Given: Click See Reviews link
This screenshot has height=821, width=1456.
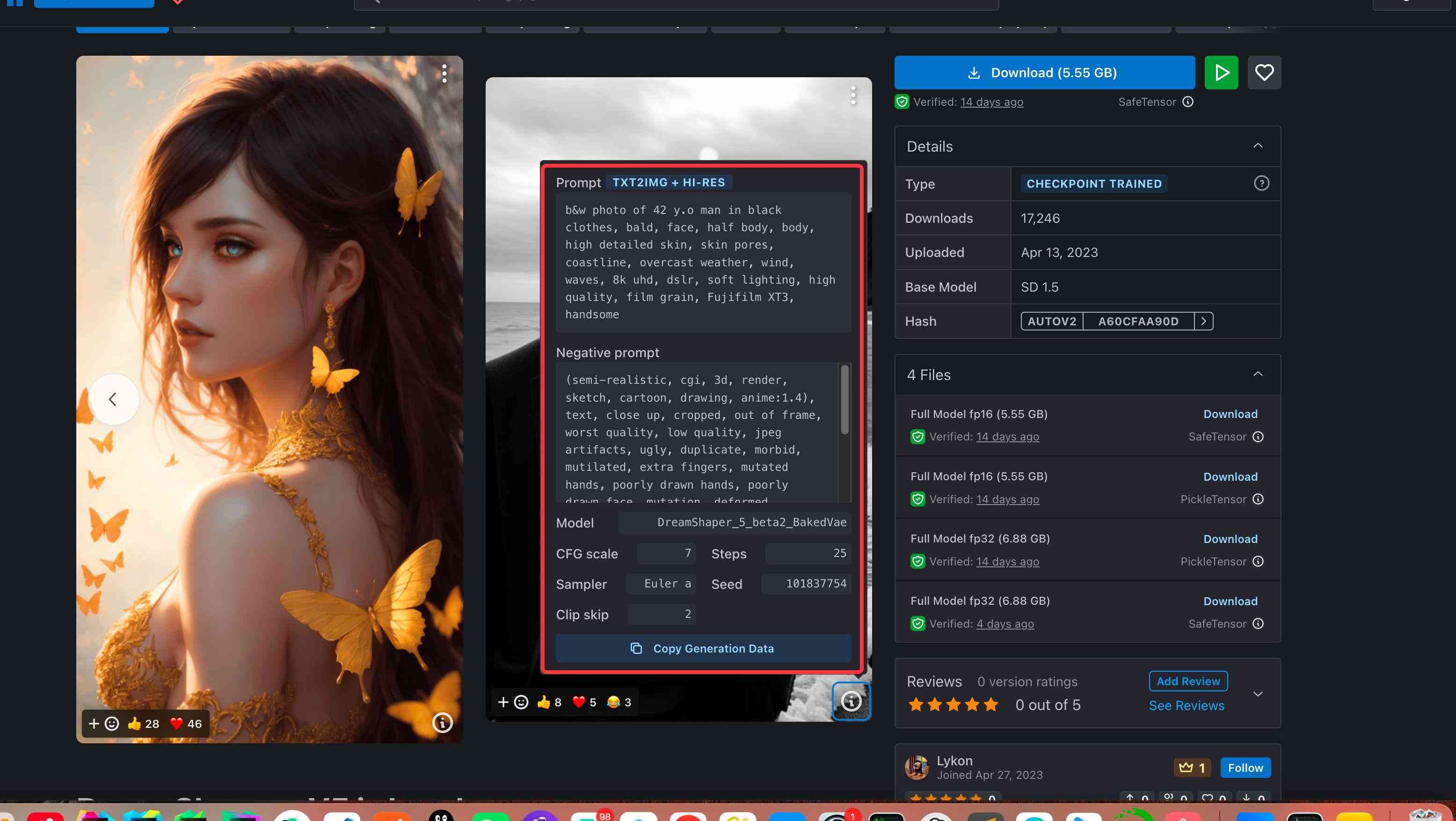Looking at the screenshot, I should pyautogui.click(x=1187, y=704).
